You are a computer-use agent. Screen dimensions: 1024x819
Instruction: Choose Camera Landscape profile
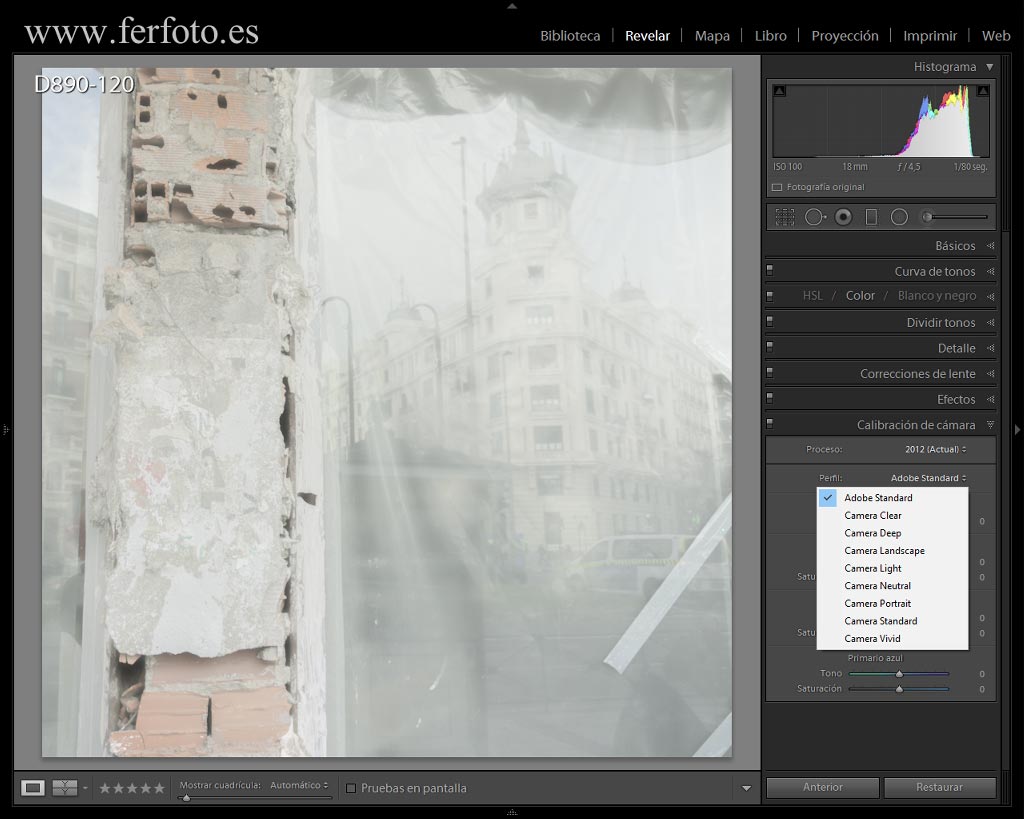point(892,551)
